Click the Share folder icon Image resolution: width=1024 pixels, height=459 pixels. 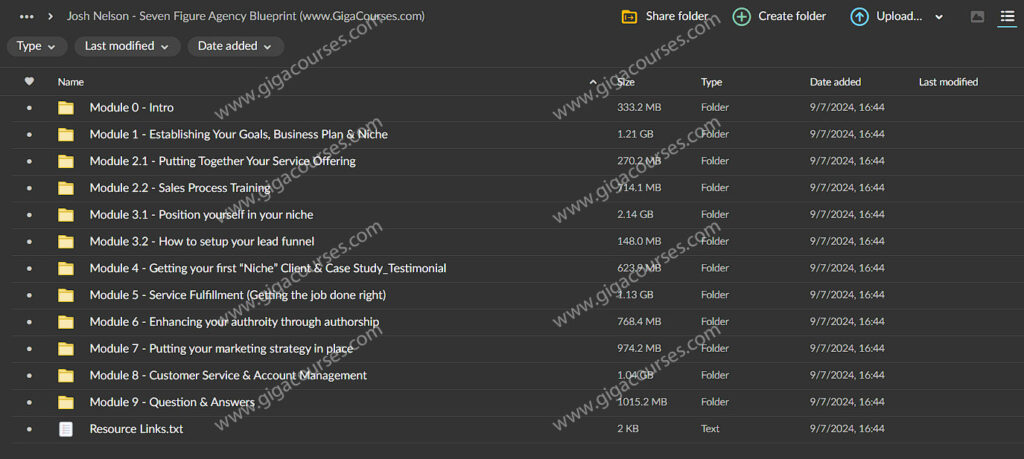point(629,16)
